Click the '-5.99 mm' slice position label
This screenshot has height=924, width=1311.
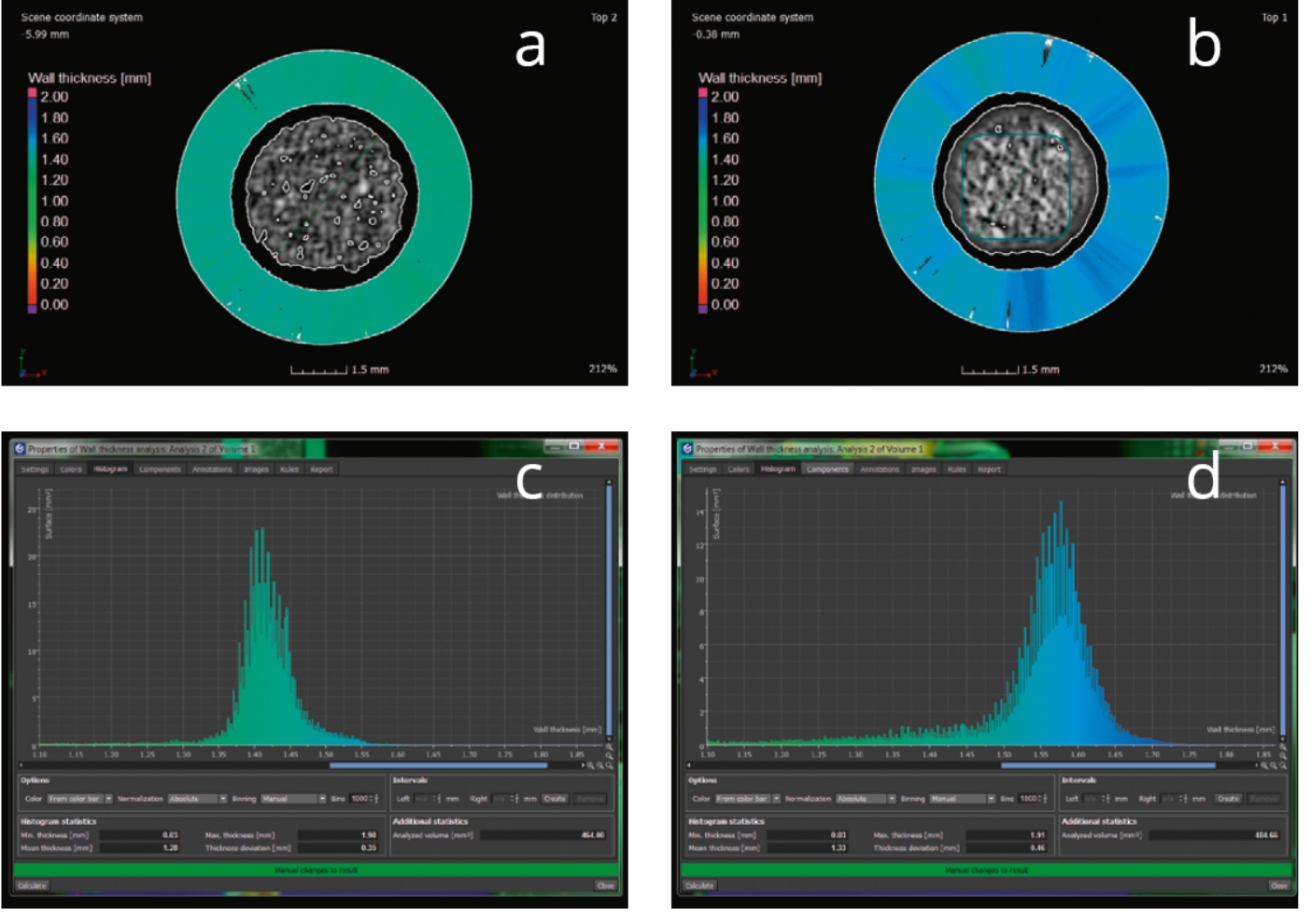[x=46, y=35]
